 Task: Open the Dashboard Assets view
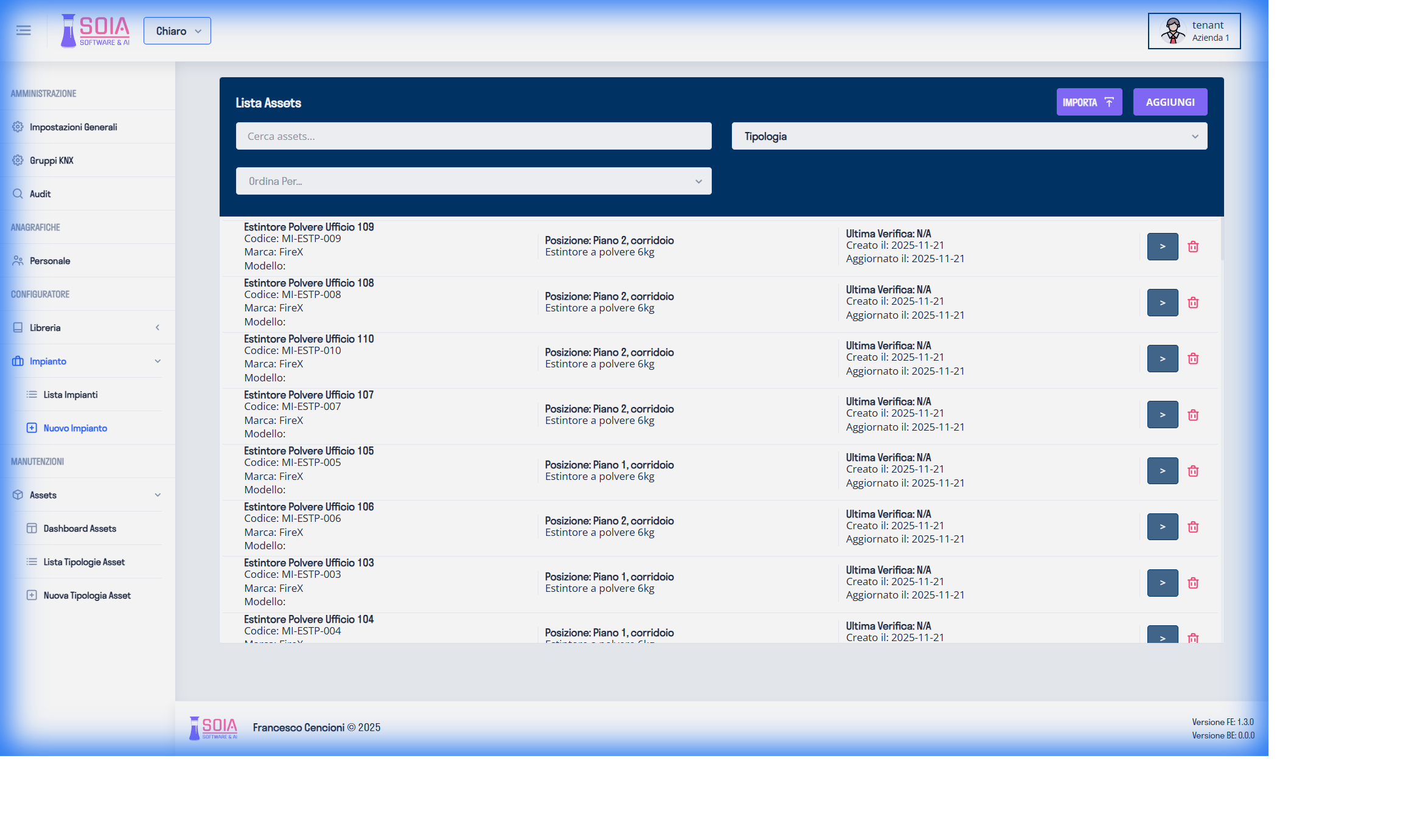pos(79,528)
